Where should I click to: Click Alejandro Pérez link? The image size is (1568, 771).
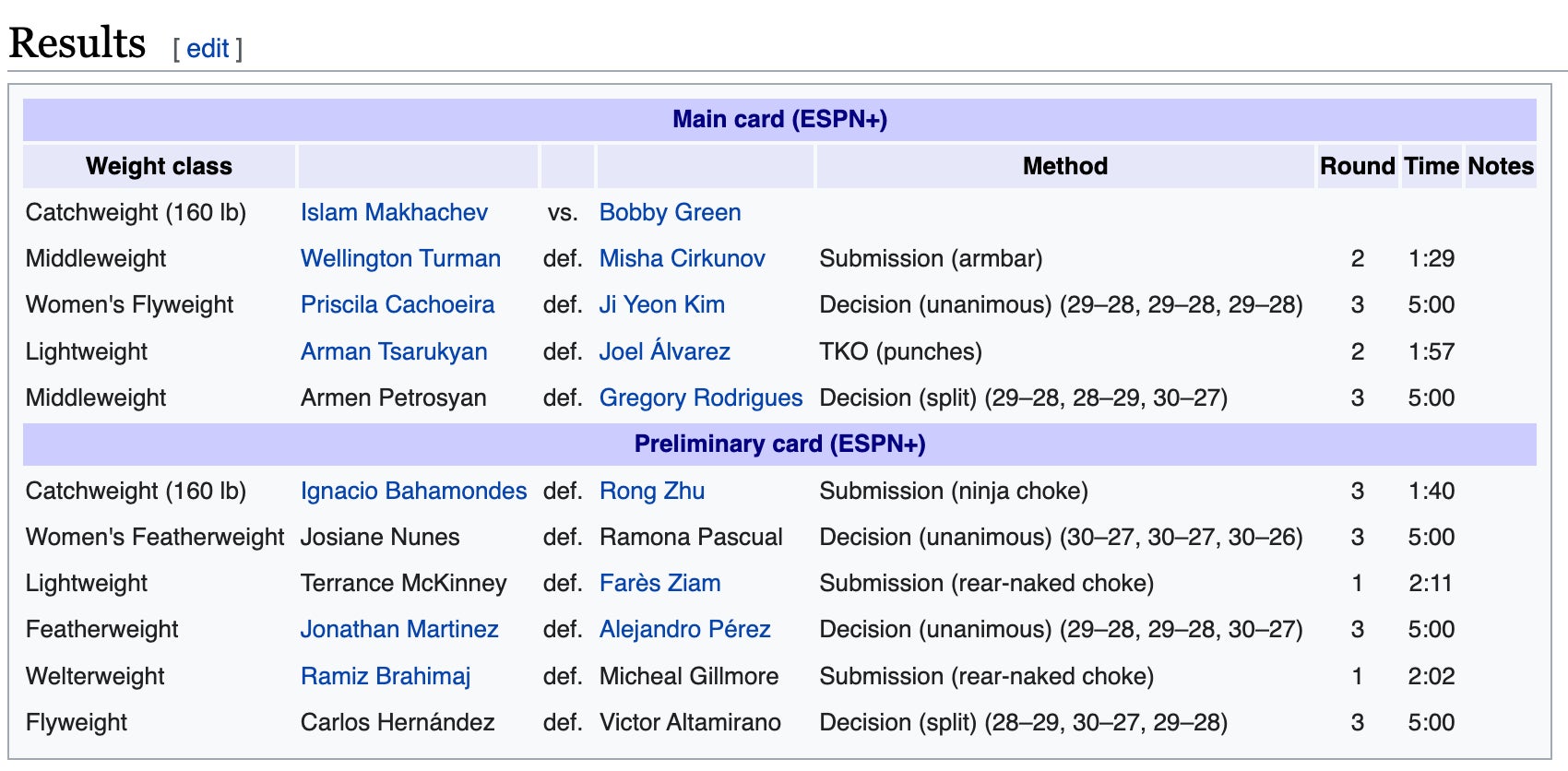tap(684, 629)
